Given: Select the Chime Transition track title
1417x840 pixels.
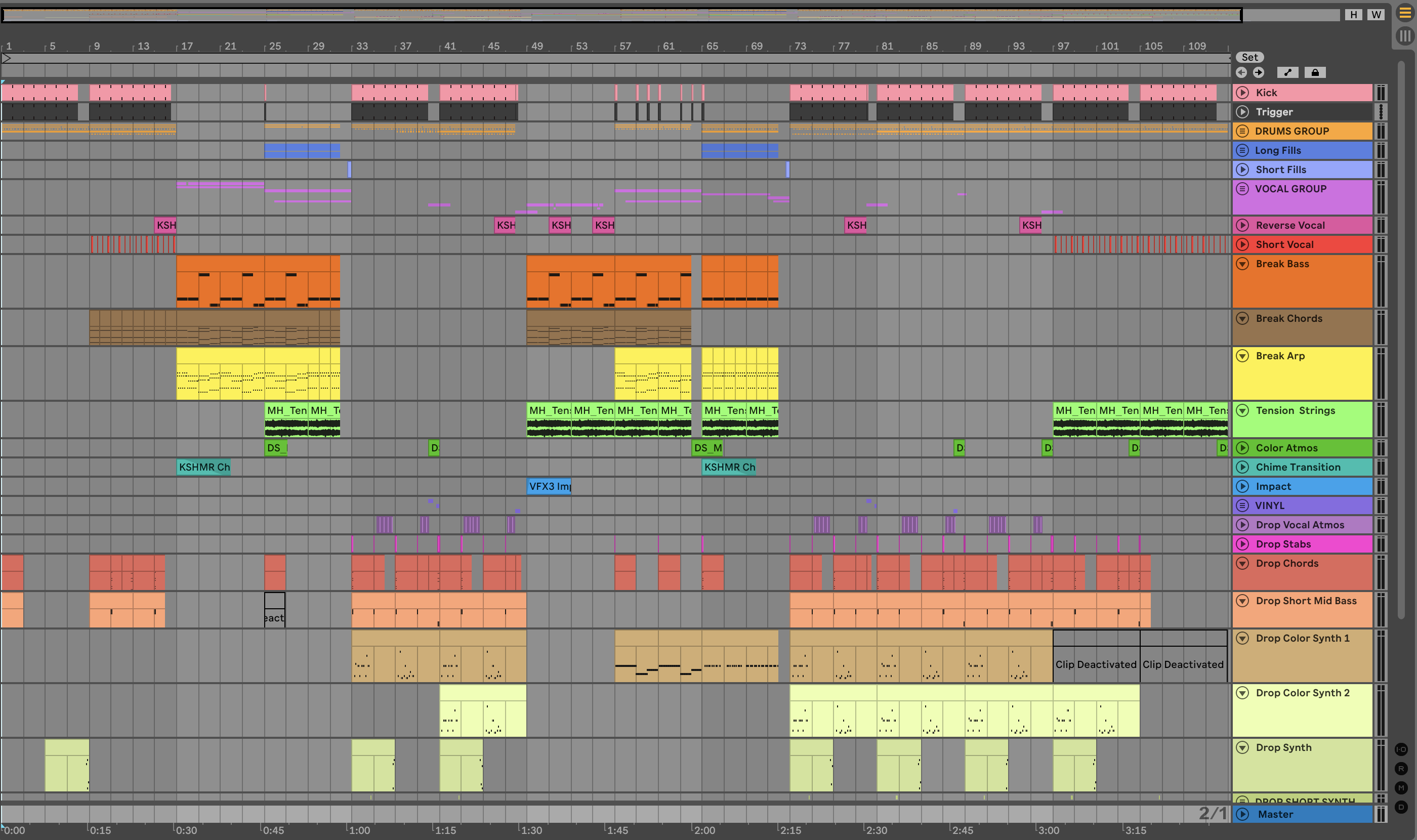Looking at the screenshot, I should 1298,468.
